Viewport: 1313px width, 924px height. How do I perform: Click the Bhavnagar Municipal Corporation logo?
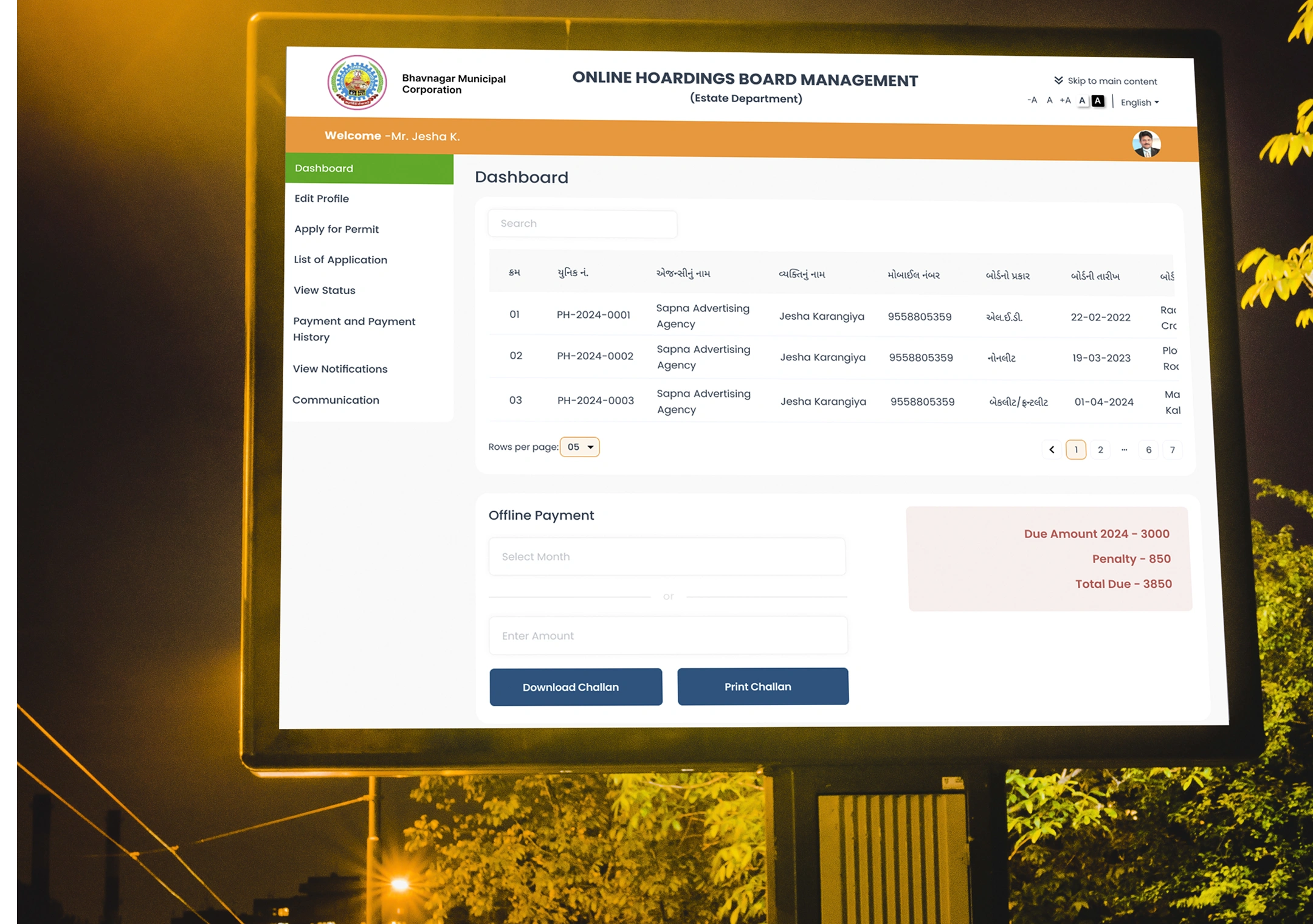pyautogui.click(x=357, y=82)
